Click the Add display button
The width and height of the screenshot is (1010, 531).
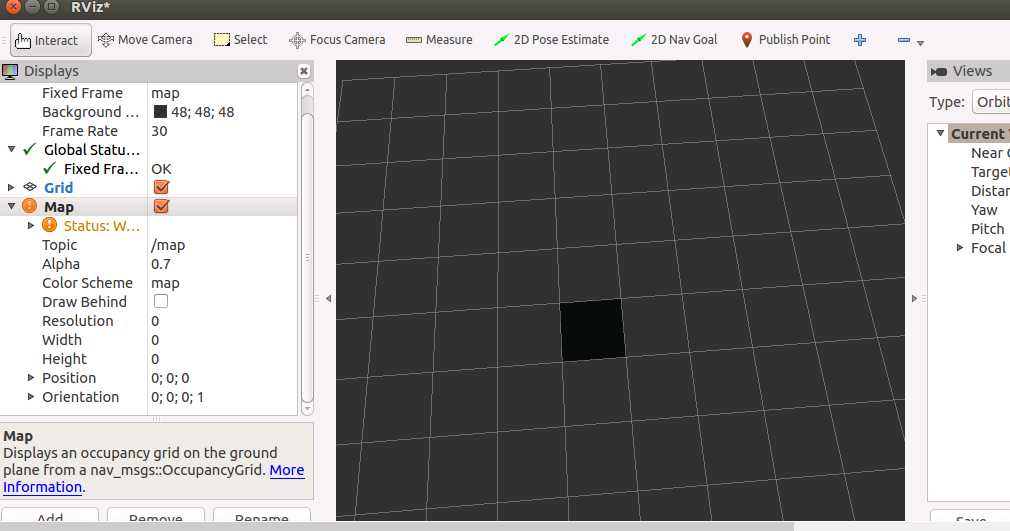tap(50, 516)
